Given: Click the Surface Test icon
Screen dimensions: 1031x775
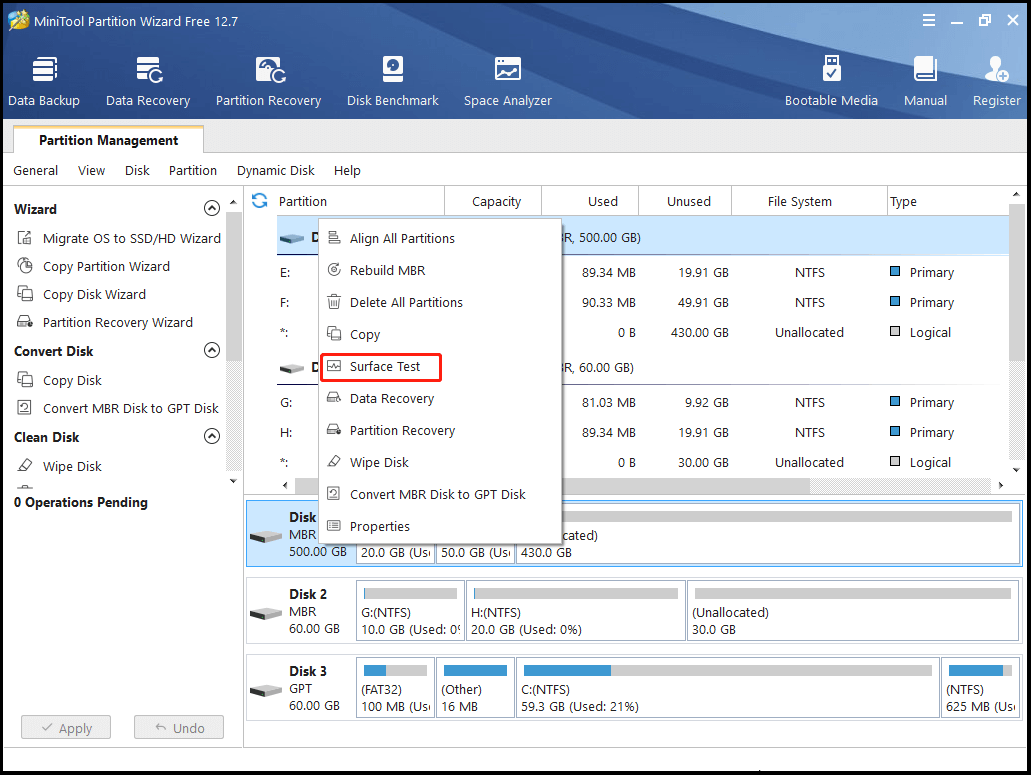Looking at the screenshot, I should click(334, 366).
